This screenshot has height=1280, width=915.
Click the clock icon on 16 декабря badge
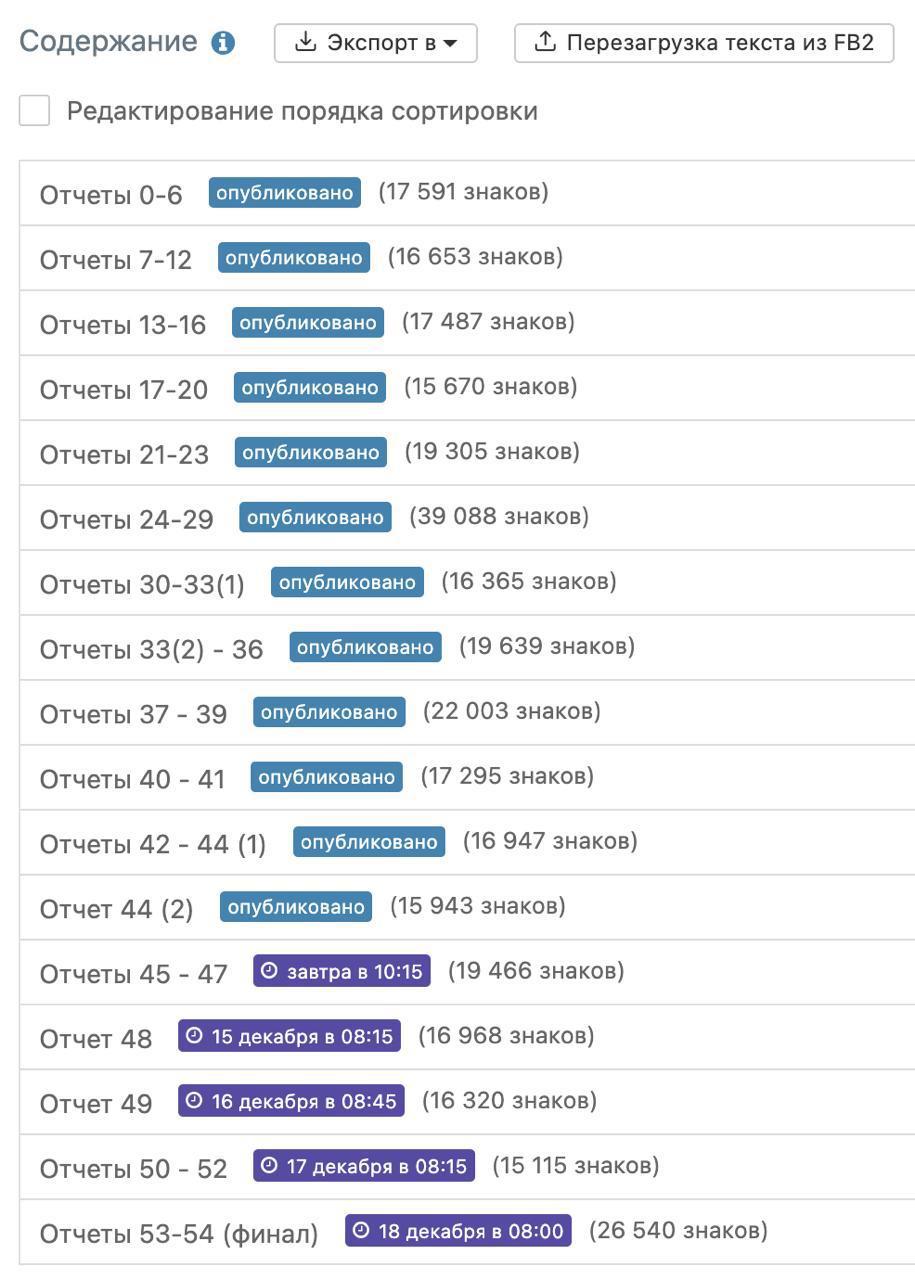[194, 1101]
